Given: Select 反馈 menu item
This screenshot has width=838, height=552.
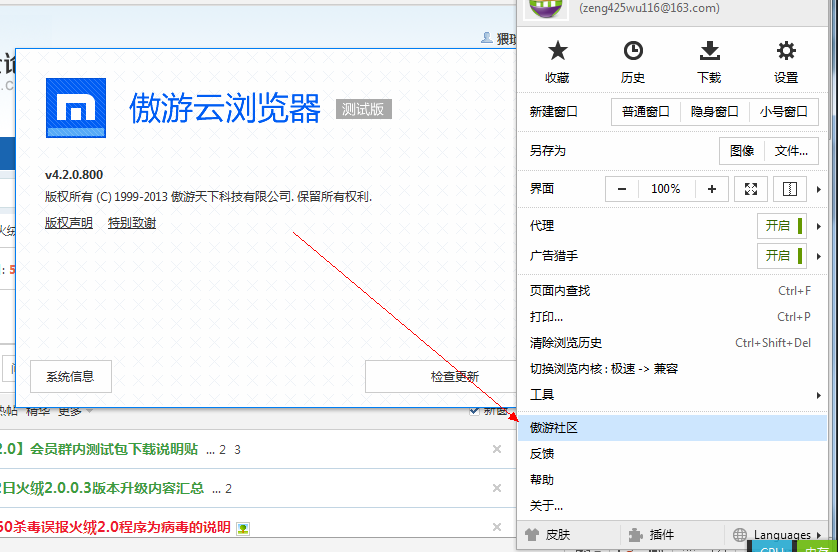Looking at the screenshot, I should 672,454.
